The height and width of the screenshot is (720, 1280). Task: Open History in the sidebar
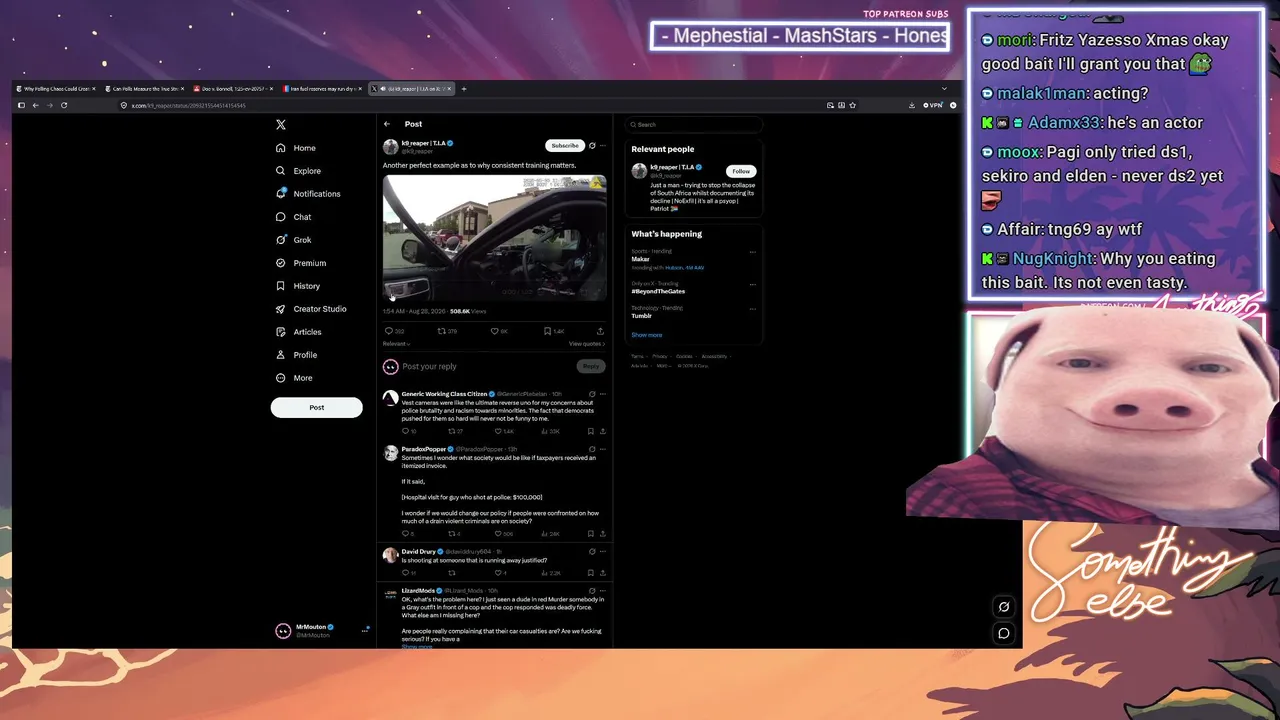(x=298, y=286)
